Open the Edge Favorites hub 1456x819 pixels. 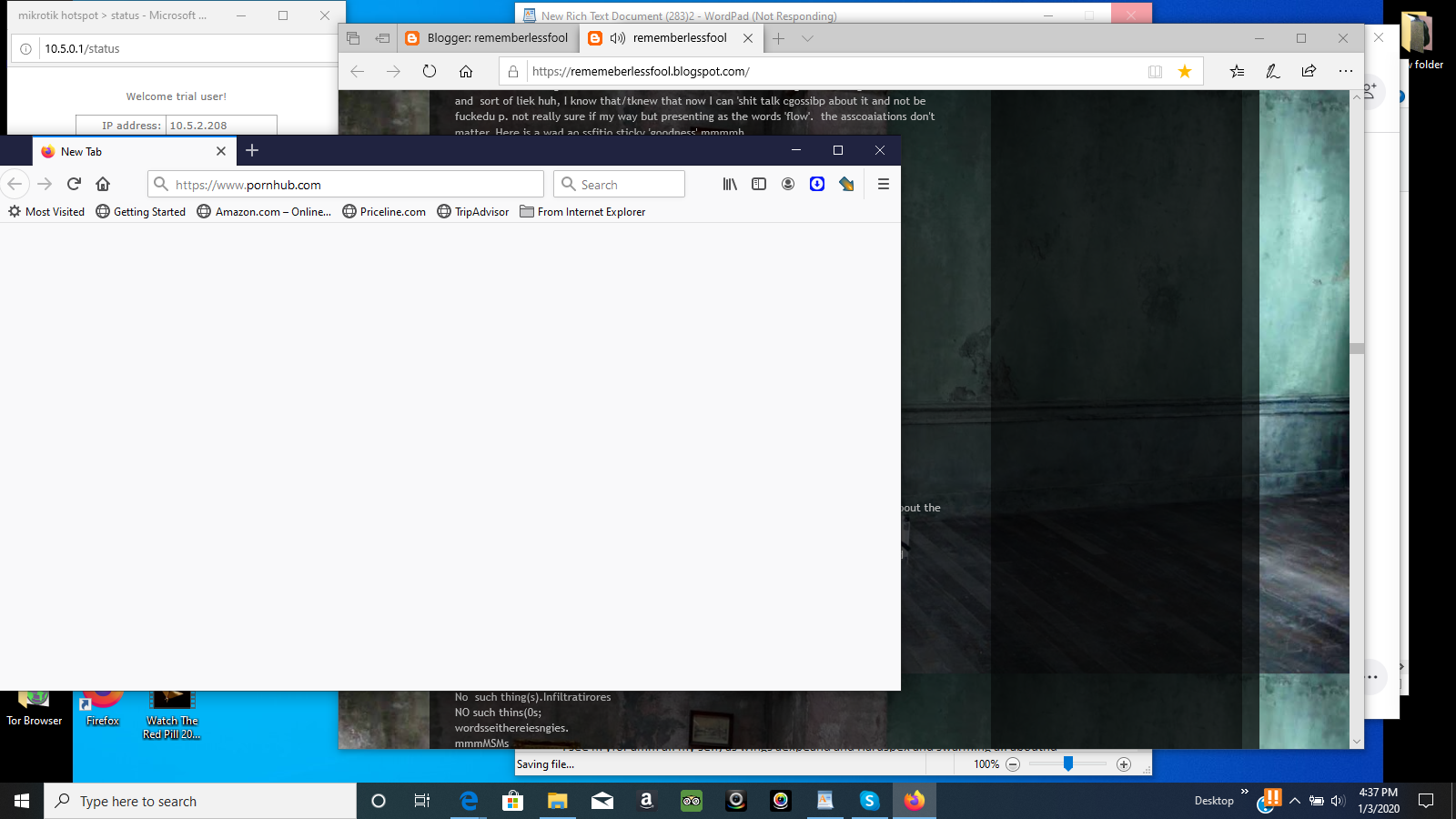1237,71
